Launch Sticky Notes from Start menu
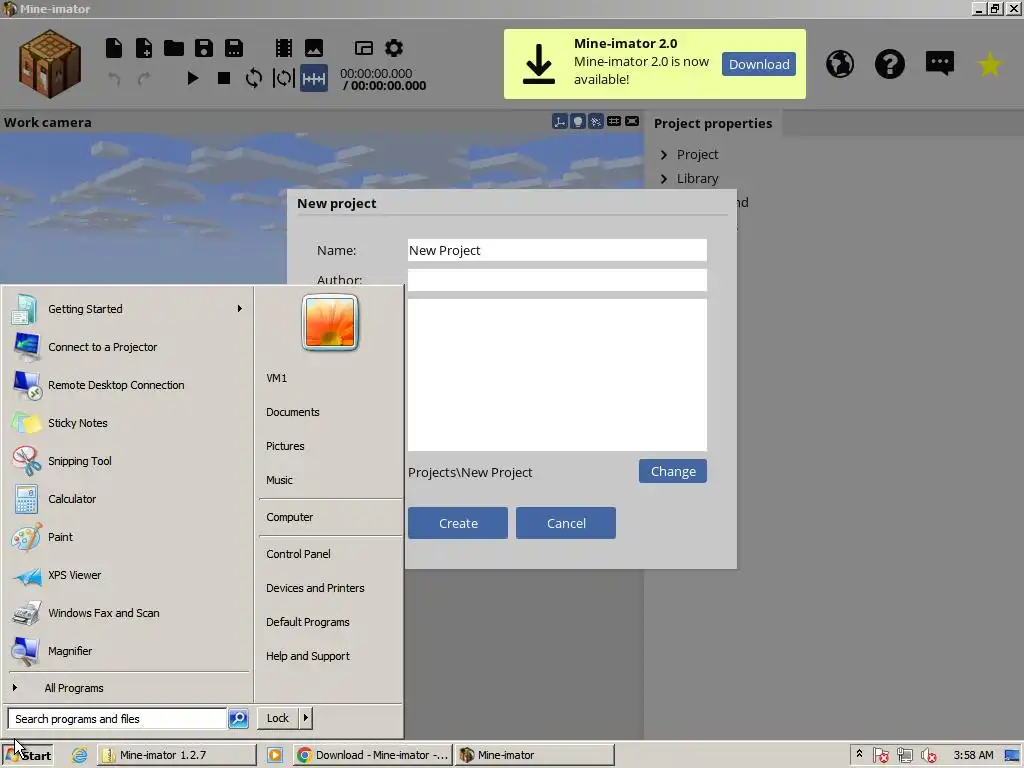 [128, 423]
